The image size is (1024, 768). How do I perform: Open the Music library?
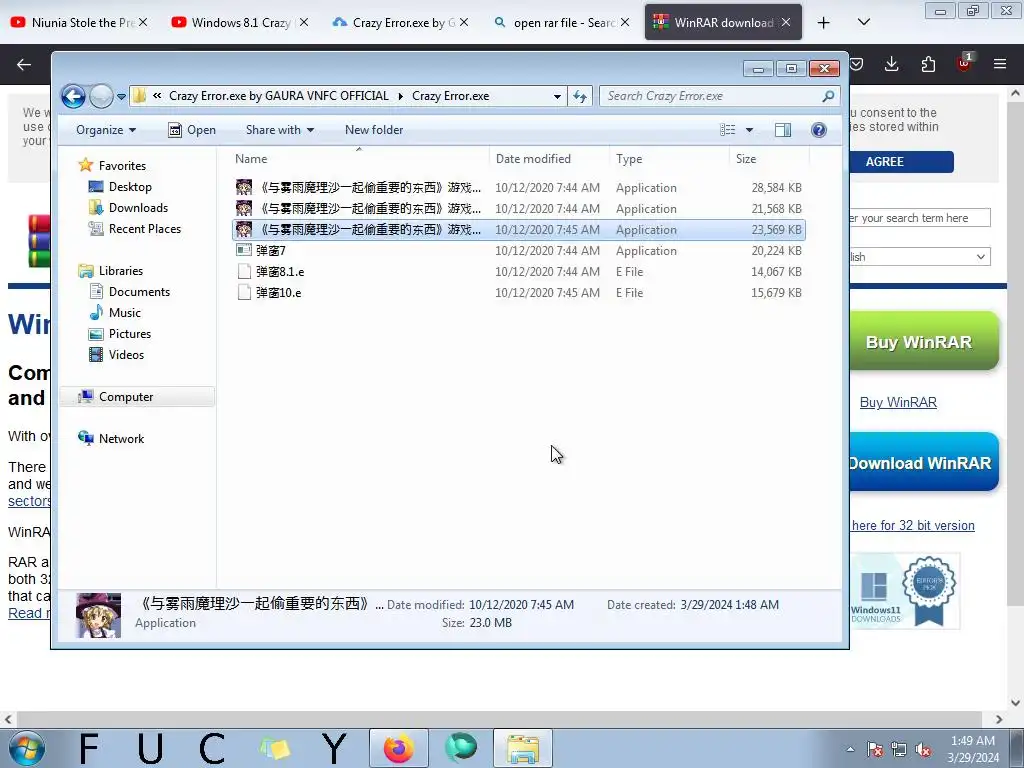pos(124,312)
